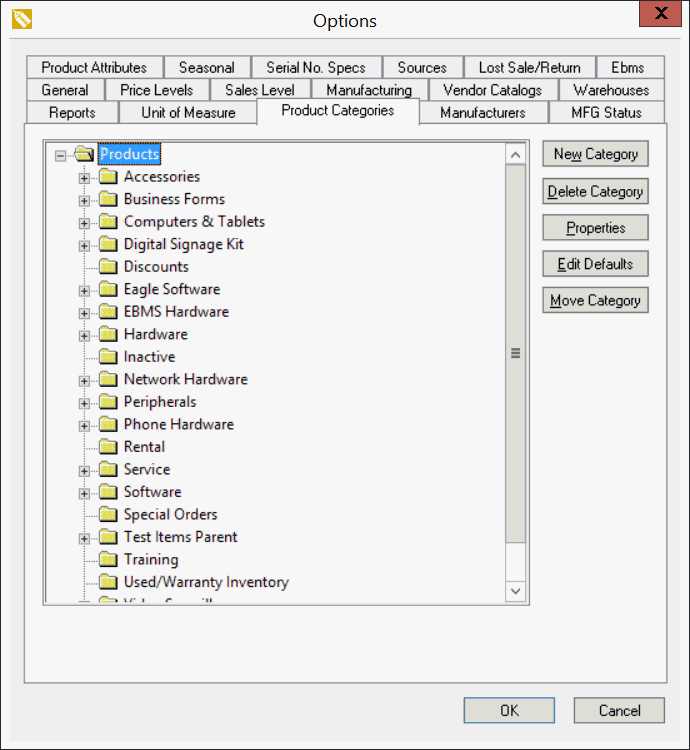
Task: Open the Unit of Measure tab
Action: point(188,112)
